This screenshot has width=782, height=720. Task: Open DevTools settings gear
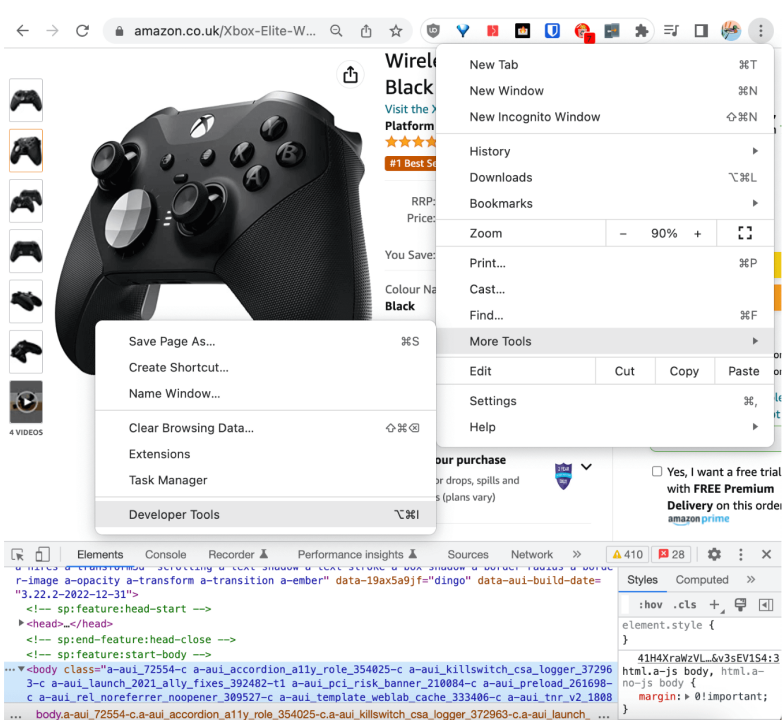[714, 554]
